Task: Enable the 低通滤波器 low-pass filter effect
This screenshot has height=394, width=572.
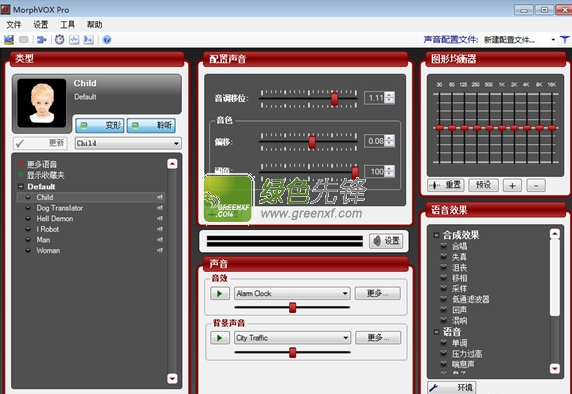Action: click(x=444, y=299)
